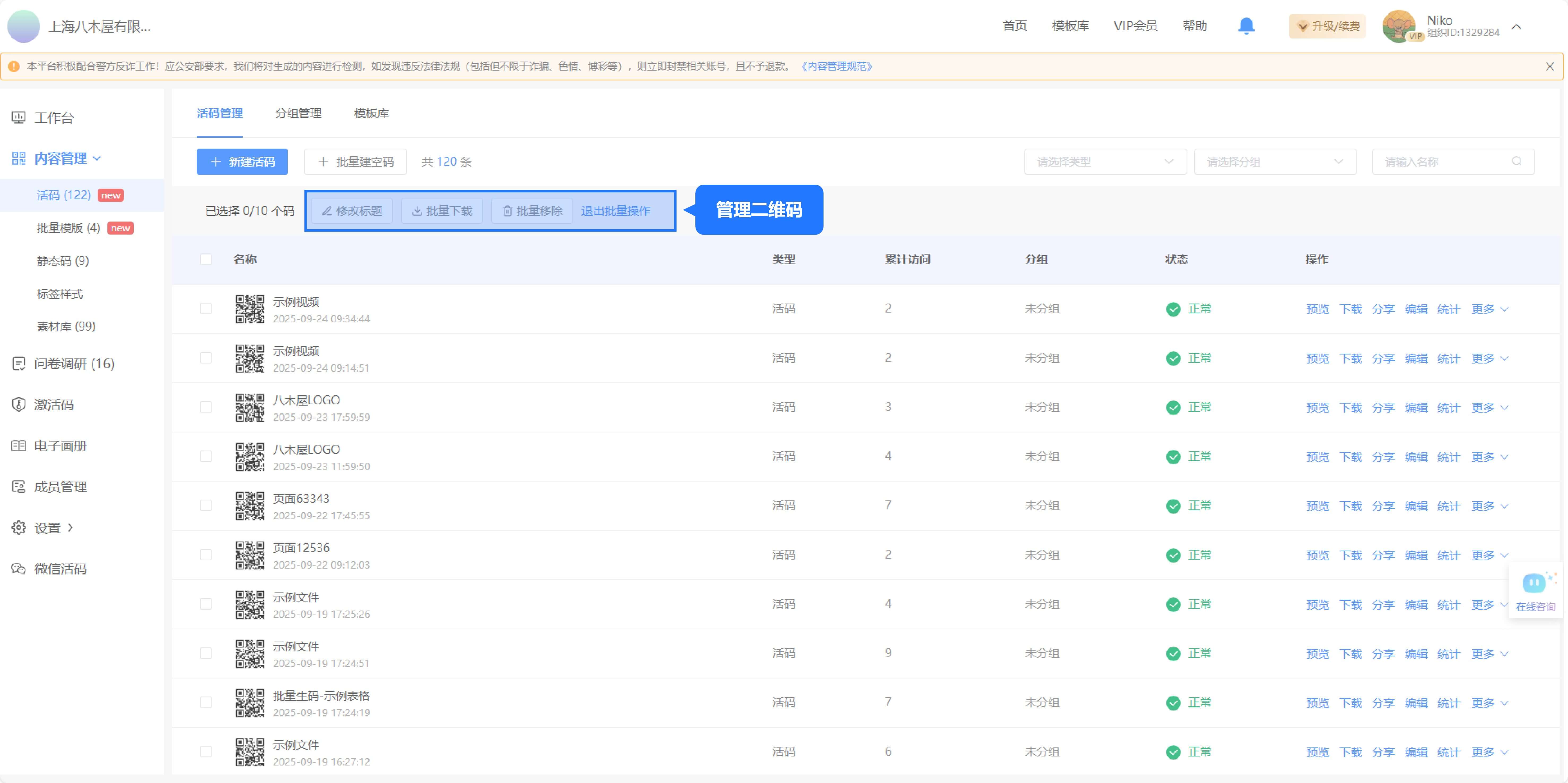
Task: Open the 请选择类型 dropdown
Action: click(x=1105, y=161)
